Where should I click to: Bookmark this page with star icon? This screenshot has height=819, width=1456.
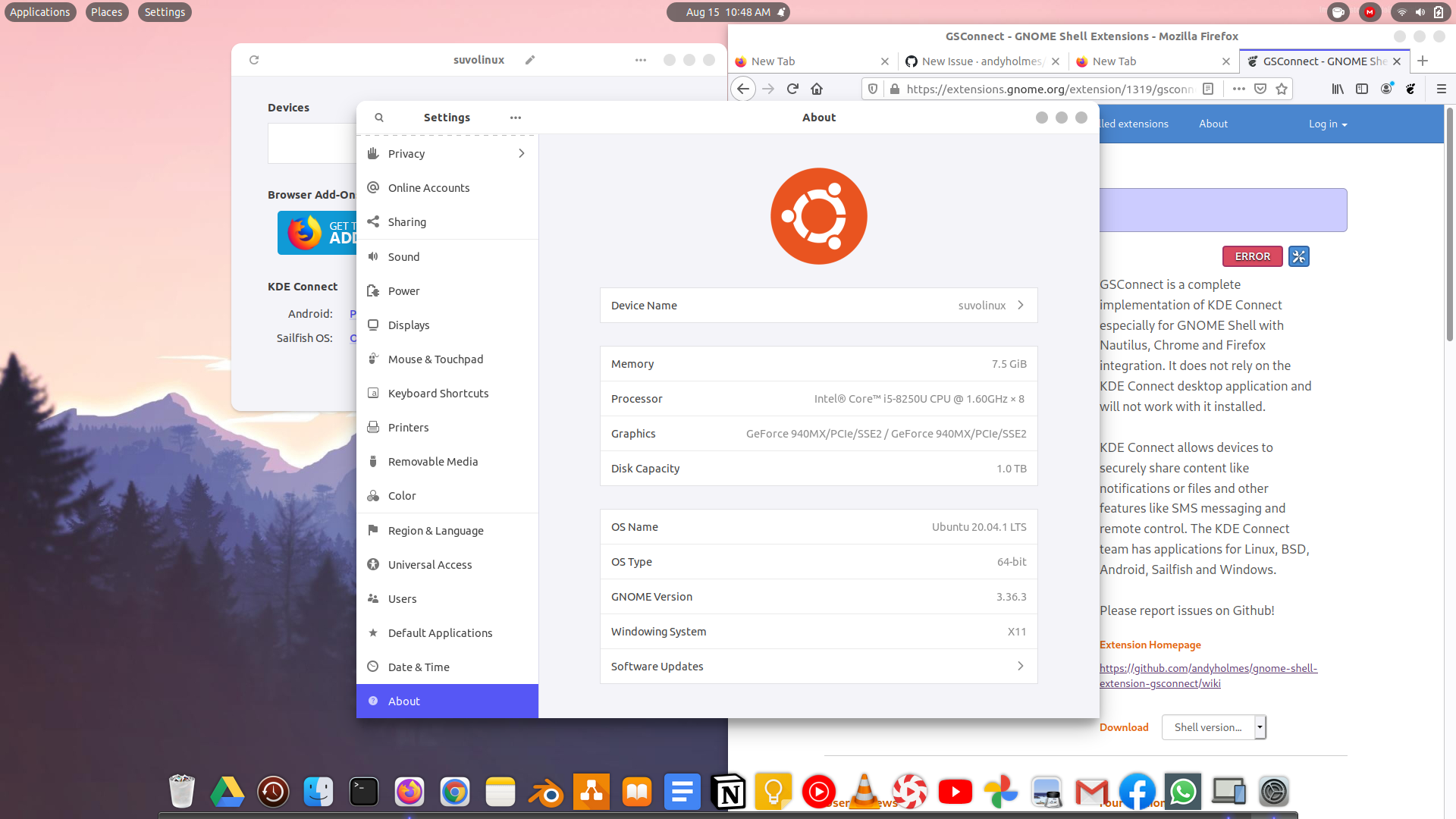[x=1282, y=89]
